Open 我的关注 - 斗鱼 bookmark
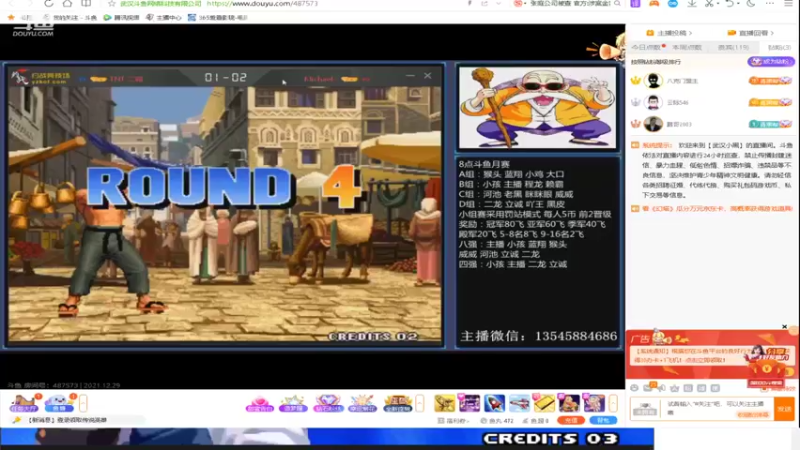Viewport: 800px width, 450px height. tap(70, 17)
